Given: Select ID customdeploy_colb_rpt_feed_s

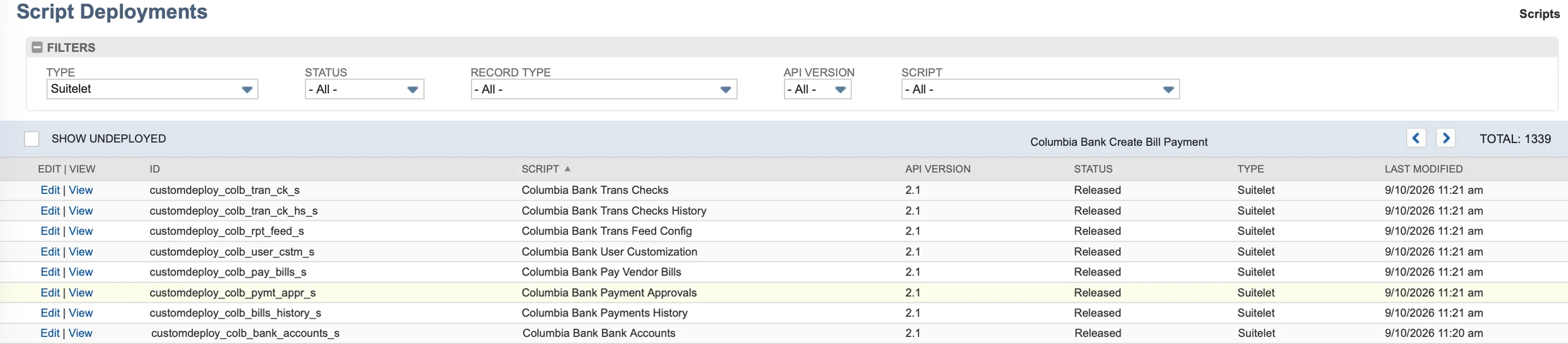Looking at the screenshot, I should tap(226, 231).
